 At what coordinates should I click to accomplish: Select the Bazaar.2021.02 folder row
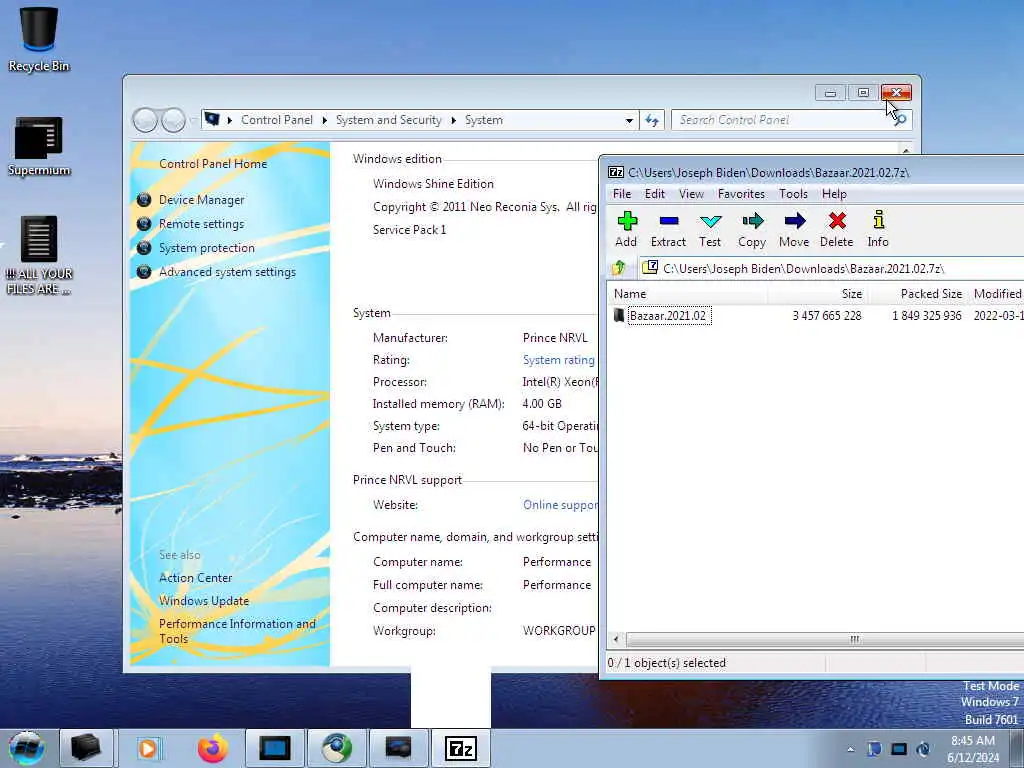click(x=816, y=316)
